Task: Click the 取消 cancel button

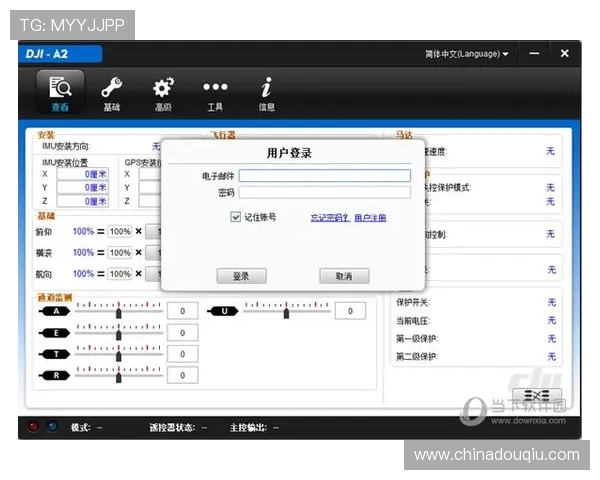Action: pos(344,276)
